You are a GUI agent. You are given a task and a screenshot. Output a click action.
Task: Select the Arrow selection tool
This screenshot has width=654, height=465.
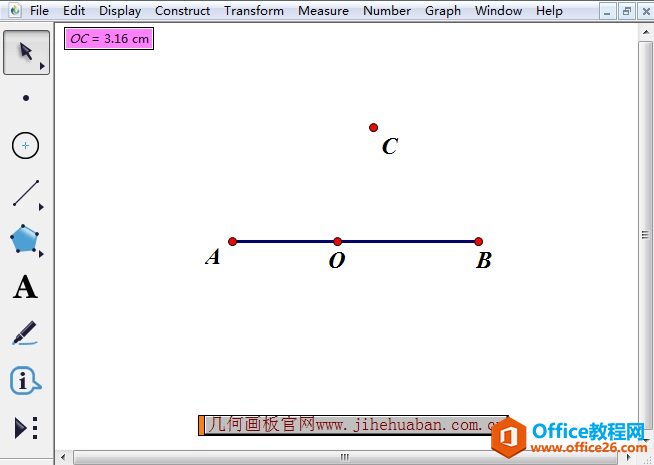tap(26, 53)
